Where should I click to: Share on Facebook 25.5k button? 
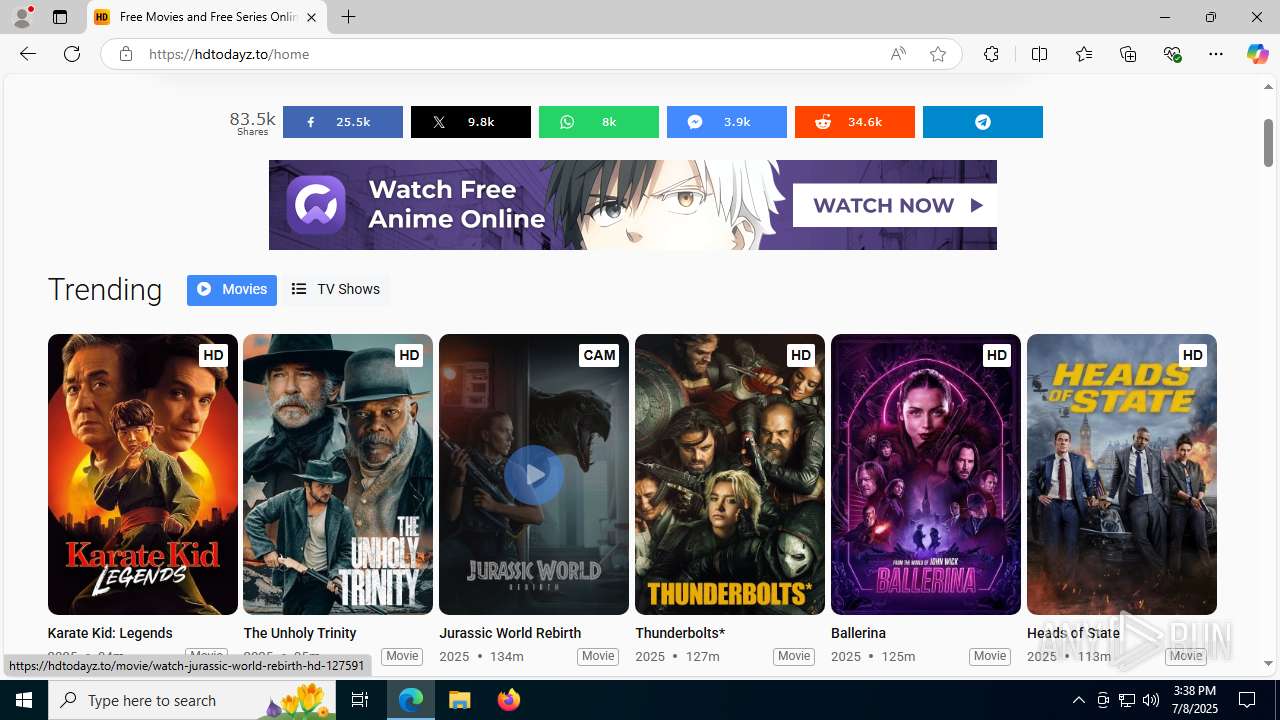click(x=343, y=122)
